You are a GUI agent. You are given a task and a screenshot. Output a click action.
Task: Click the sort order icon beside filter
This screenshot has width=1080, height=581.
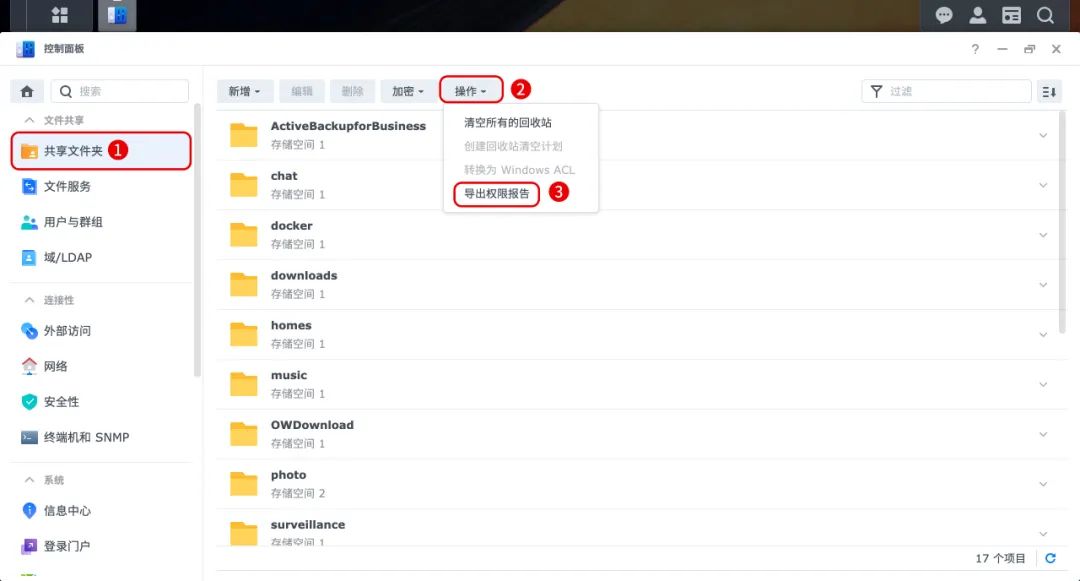(x=1049, y=91)
